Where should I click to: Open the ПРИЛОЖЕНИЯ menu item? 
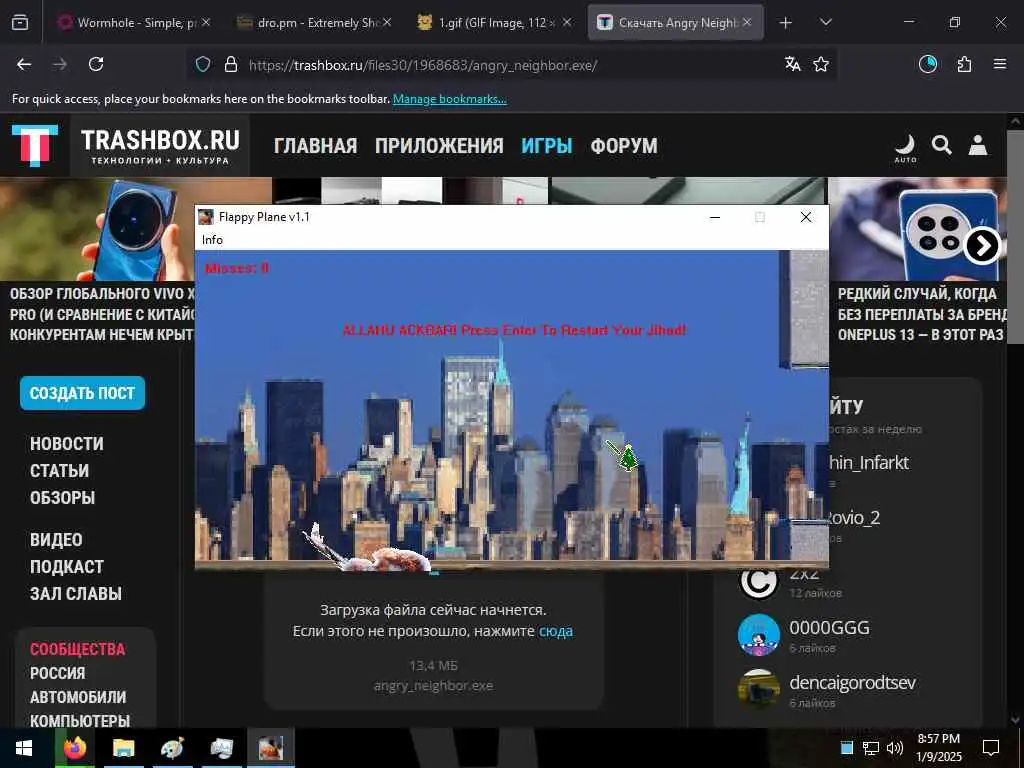[x=439, y=146]
